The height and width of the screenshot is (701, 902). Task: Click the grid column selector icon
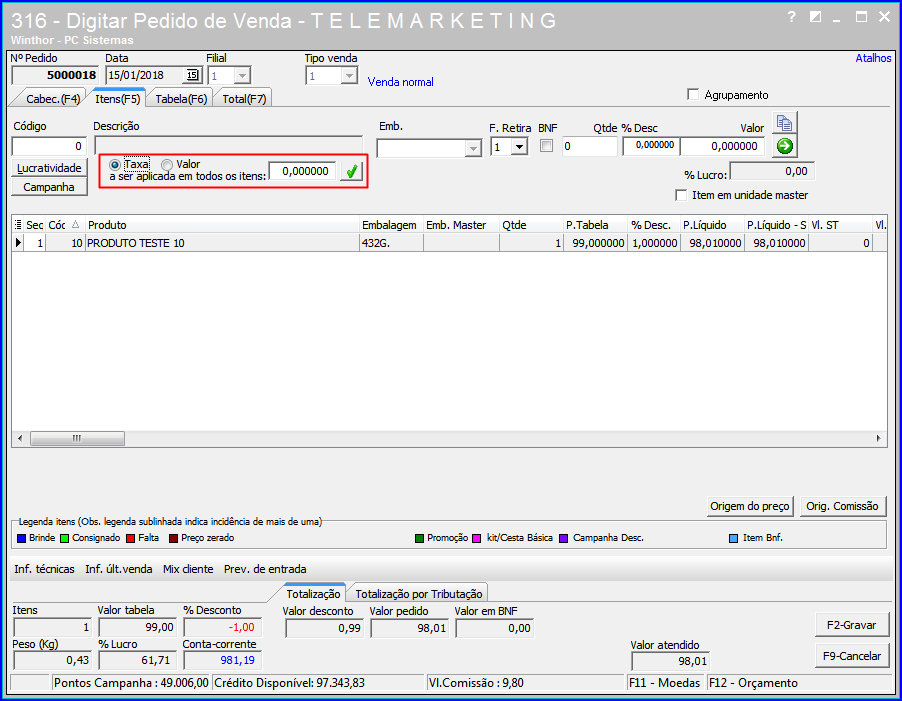[18, 225]
